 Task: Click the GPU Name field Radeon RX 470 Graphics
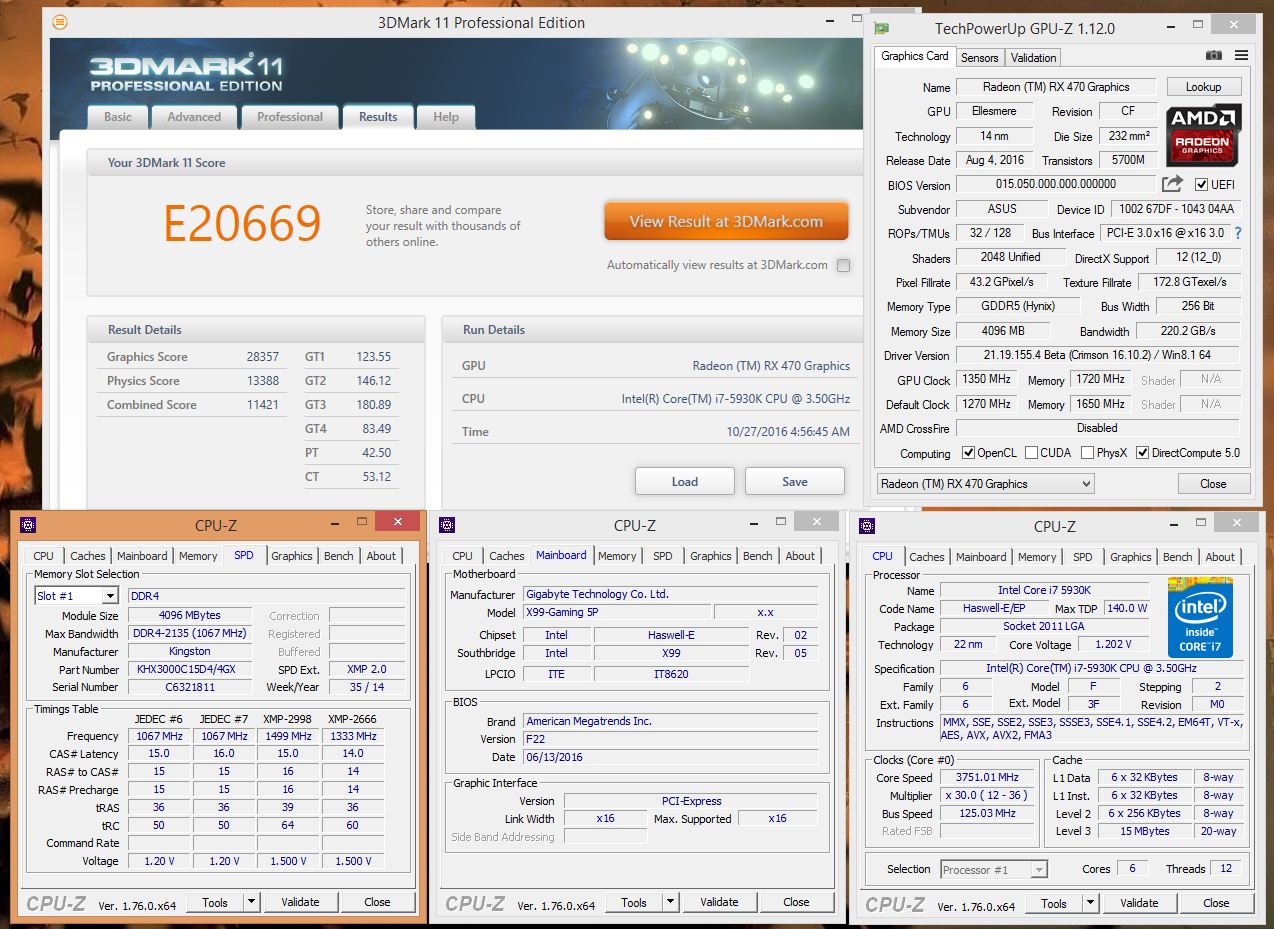(1056, 87)
